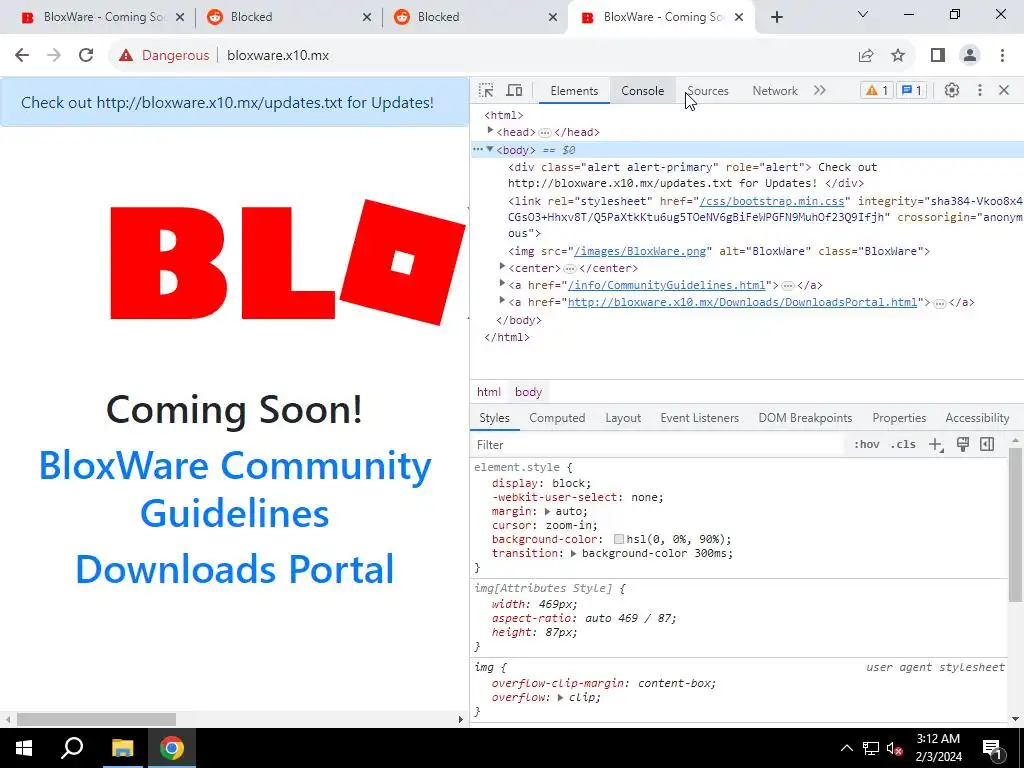Expand the center element node
This screenshot has width=1024, height=768.
pos(502,266)
